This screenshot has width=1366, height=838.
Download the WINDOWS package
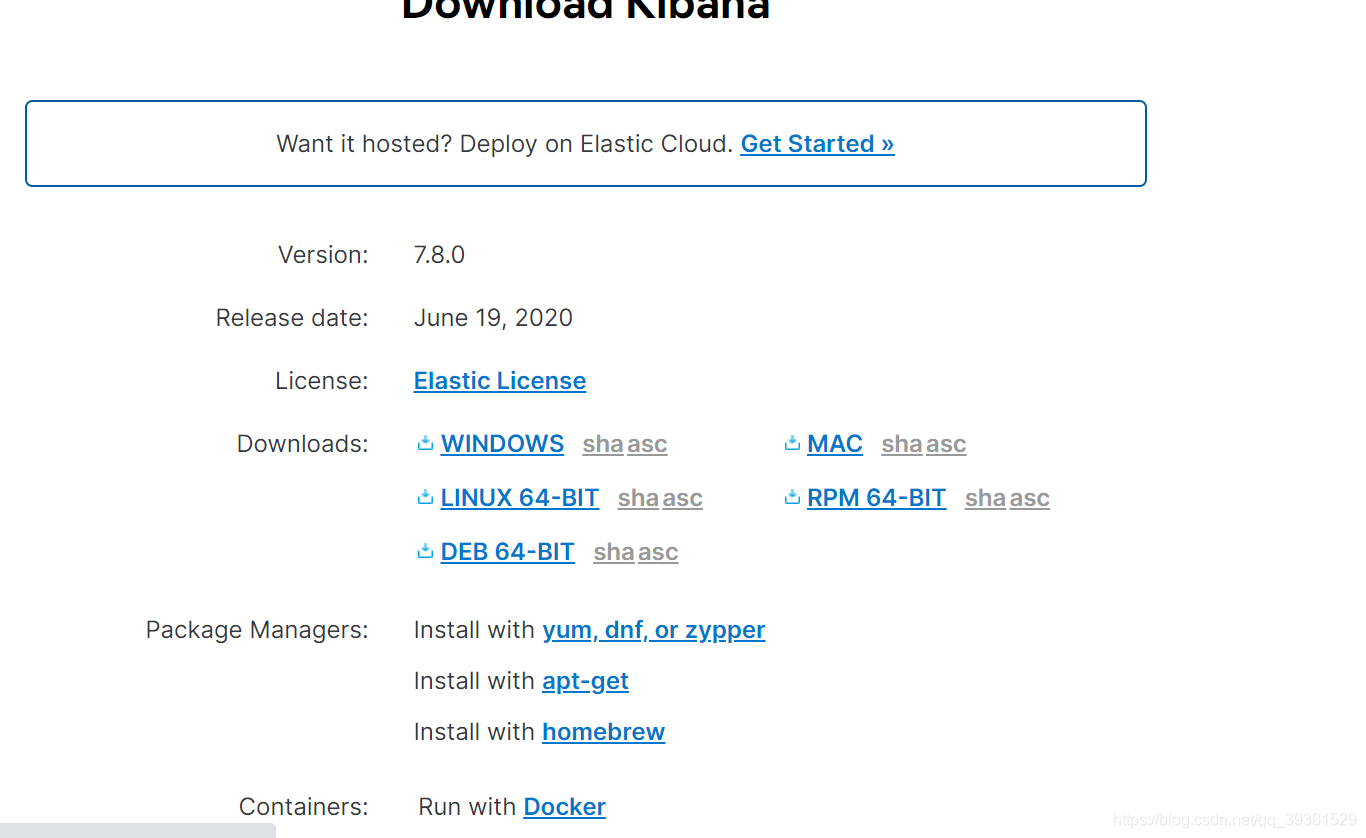[x=502, y=444]
